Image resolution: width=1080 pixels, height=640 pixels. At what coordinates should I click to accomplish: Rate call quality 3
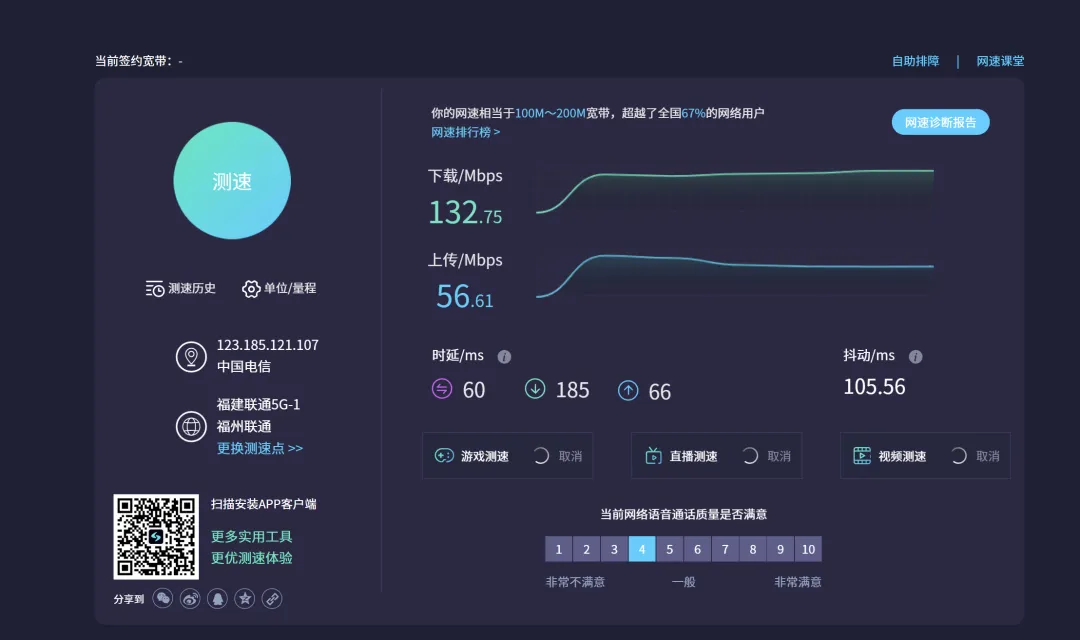click(614, 549)
